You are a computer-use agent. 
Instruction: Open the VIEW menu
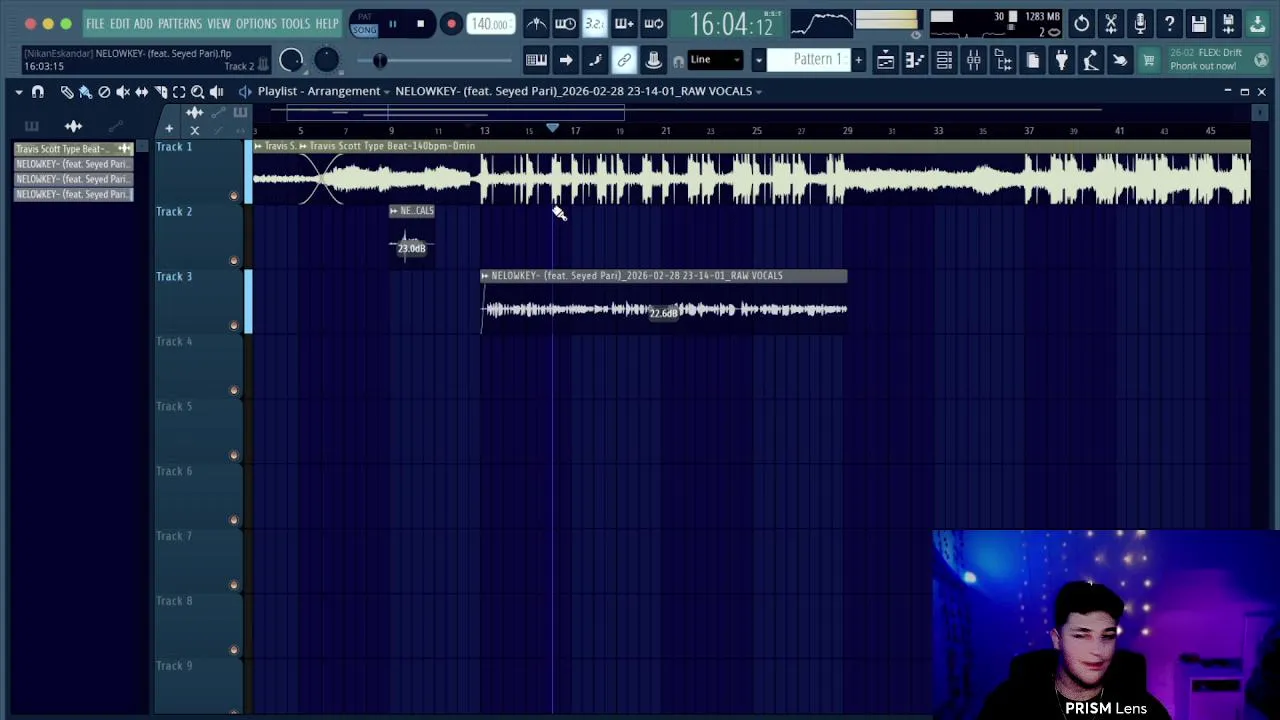[219, 23]
